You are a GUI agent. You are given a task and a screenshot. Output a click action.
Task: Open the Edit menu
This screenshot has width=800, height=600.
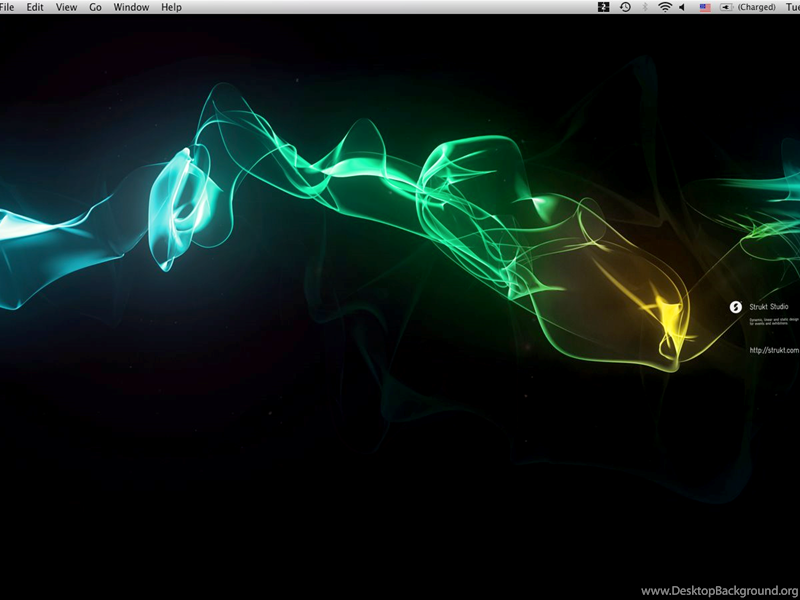tap(35, 7)
